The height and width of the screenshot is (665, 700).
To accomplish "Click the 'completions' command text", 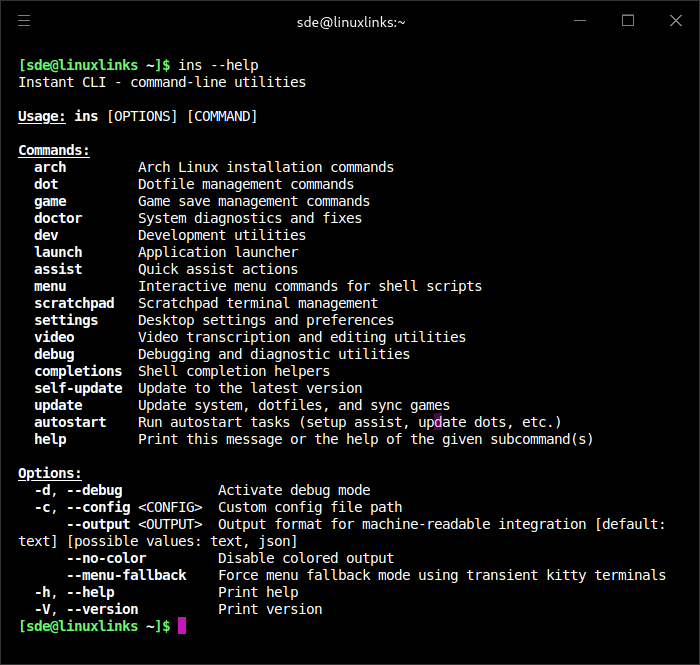I will pos(78,371).
